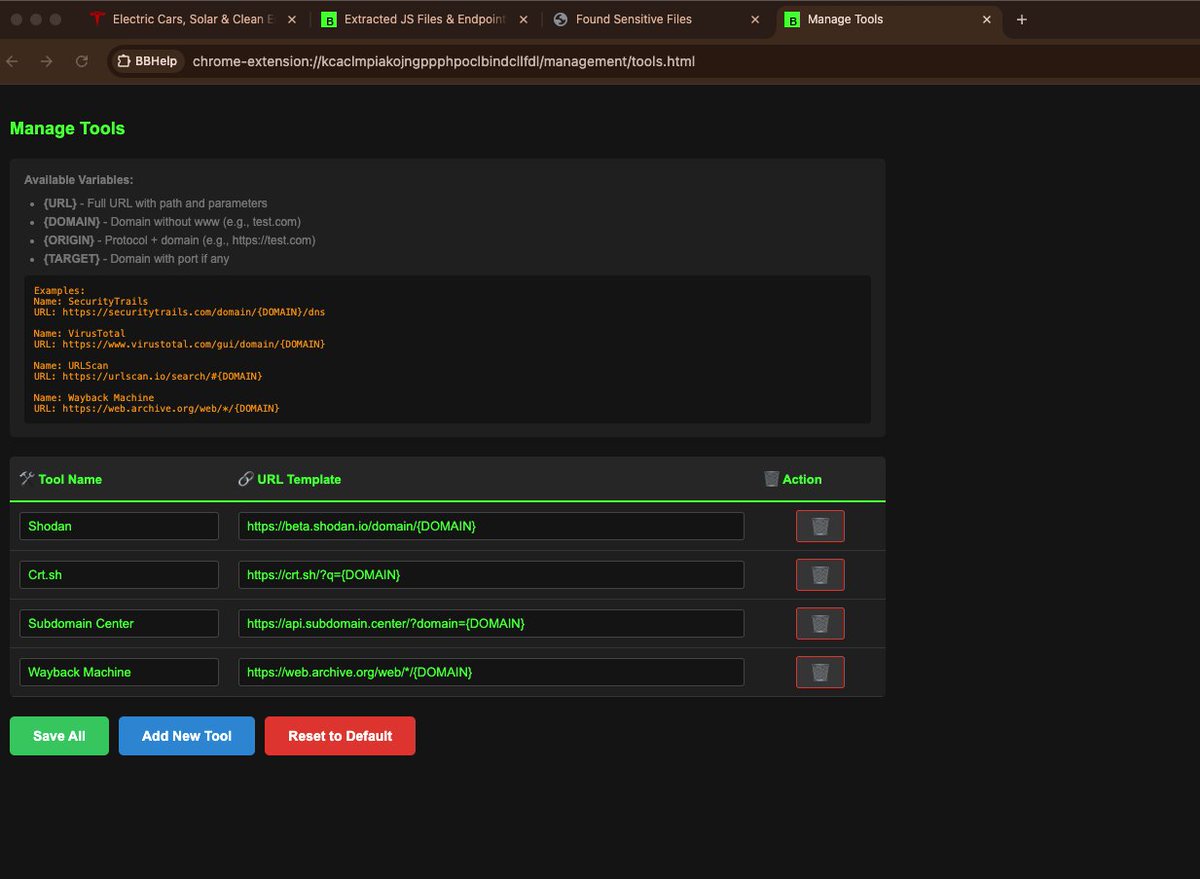Click the {TARGET} variable description line
Viewport: 1200px width, 879px height.
tap(136, 259)
